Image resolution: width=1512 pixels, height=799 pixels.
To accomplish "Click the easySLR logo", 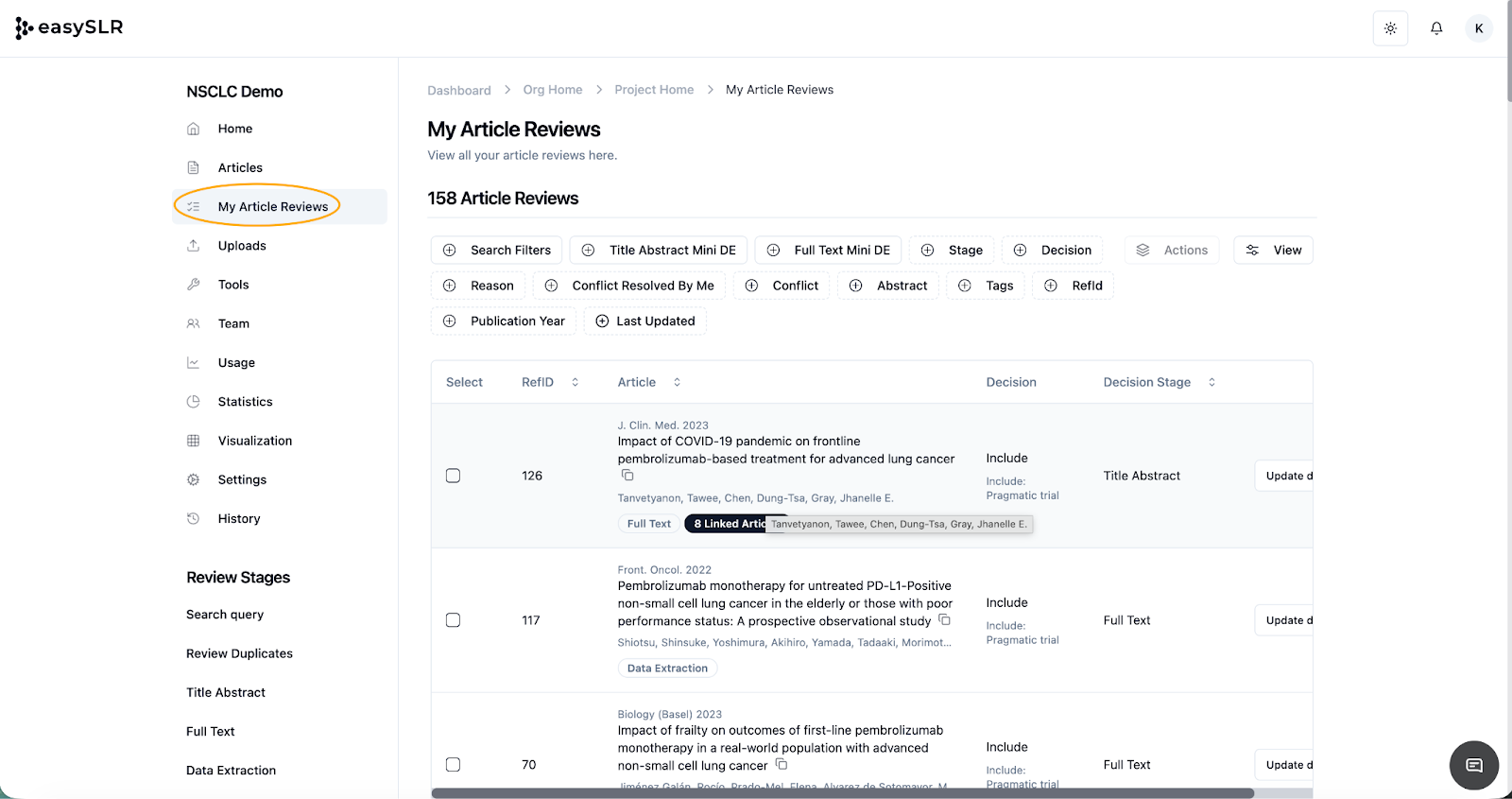I will [x=70, y=28].
